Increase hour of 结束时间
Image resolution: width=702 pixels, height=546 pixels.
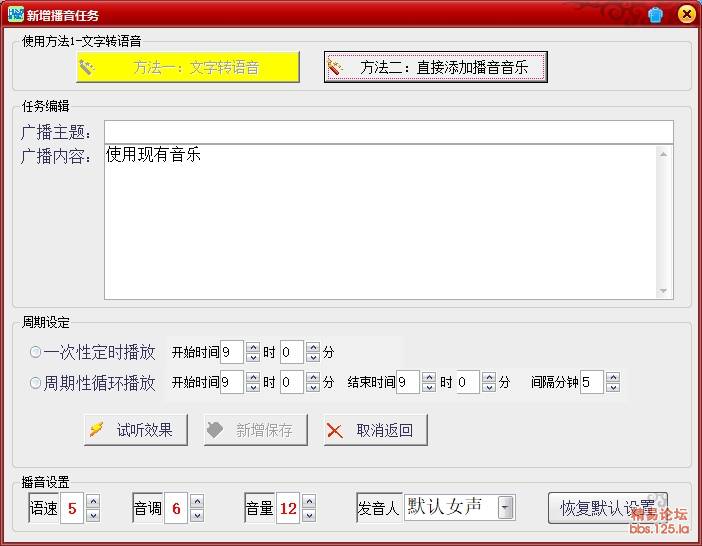click(429, 377)
